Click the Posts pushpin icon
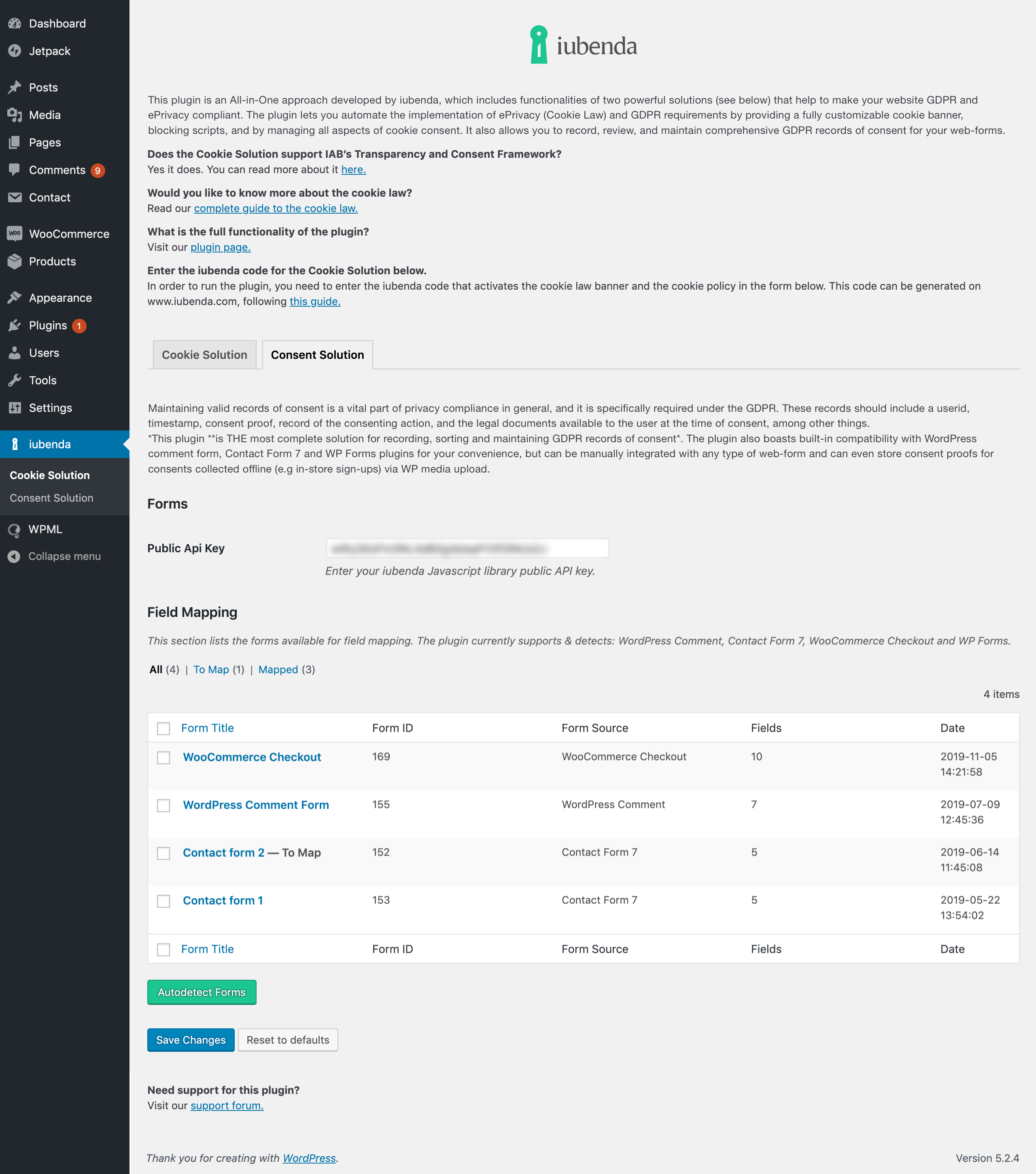The height and width of the screenshot is (1174, 1036). point(14,87)
